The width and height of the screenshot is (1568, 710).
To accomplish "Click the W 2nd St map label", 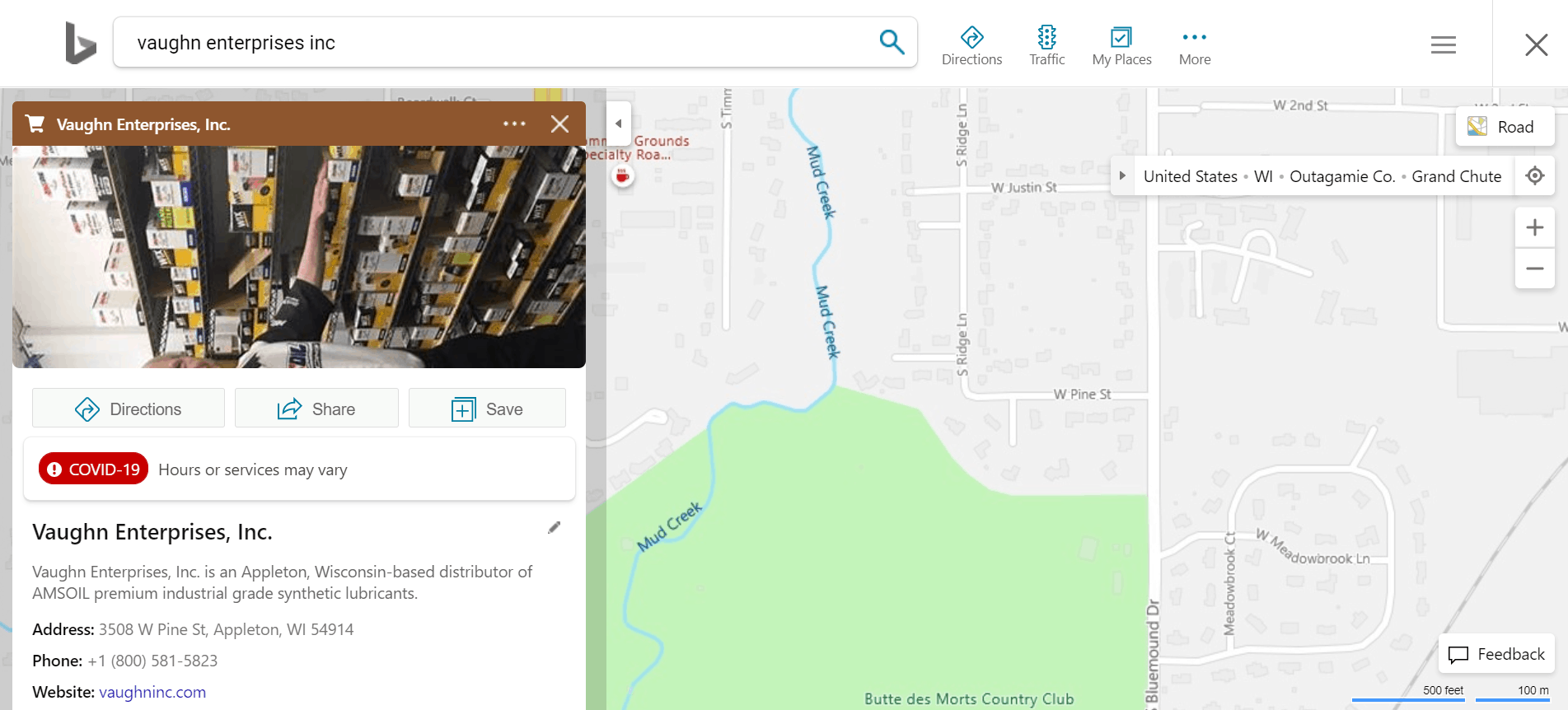I will 1300,105.
